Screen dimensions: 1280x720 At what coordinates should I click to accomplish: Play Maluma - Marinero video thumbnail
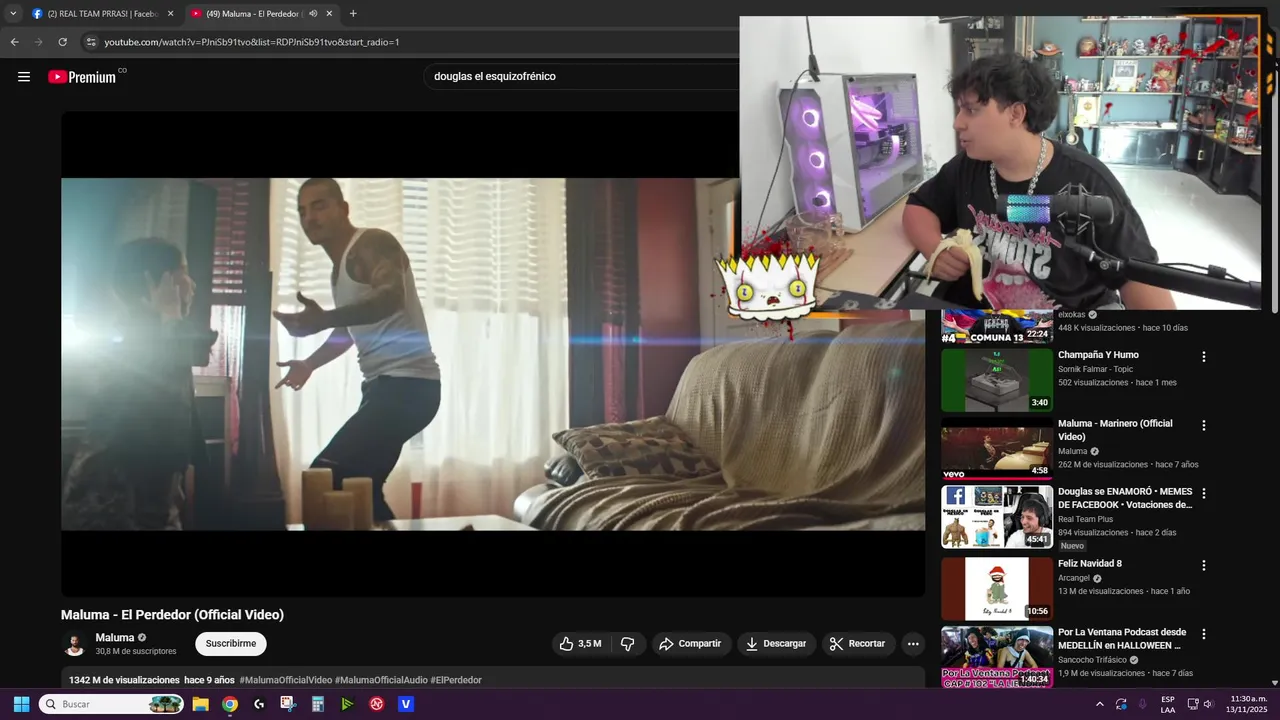tap(997, 449)
